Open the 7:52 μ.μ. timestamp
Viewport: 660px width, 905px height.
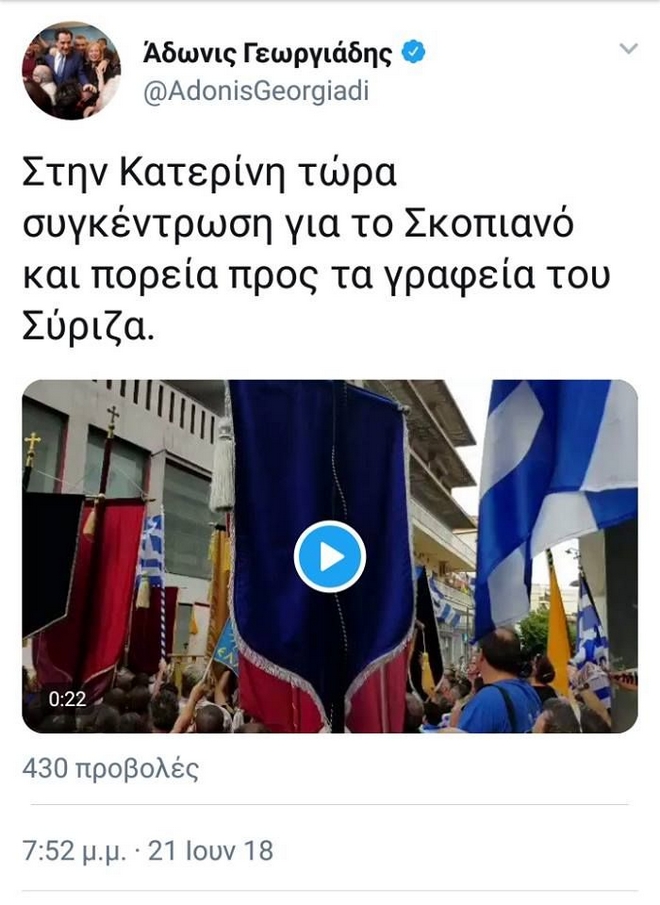74,851
